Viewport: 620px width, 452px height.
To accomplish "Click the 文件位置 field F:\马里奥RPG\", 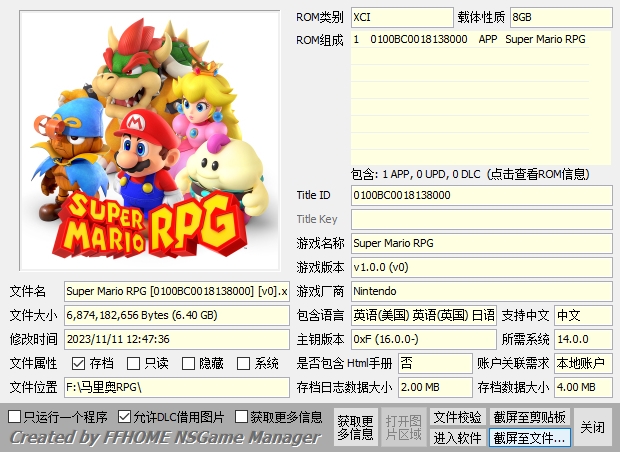I will tap(177, 387).
